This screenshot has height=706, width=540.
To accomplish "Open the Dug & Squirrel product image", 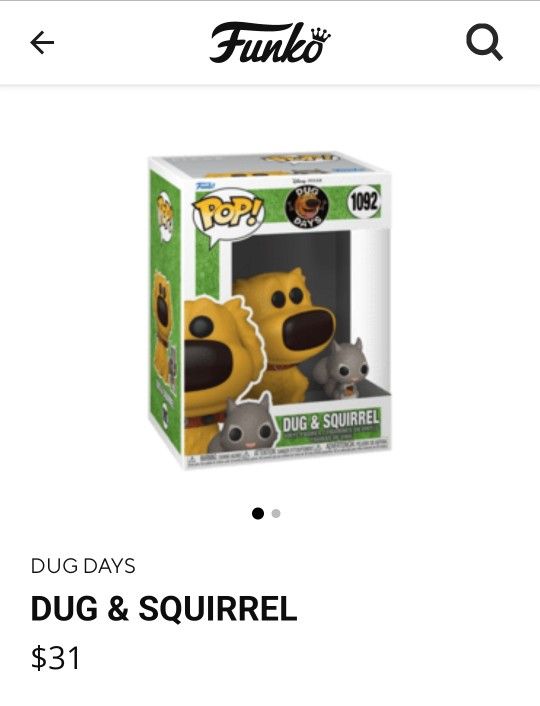I will (270, 311).
